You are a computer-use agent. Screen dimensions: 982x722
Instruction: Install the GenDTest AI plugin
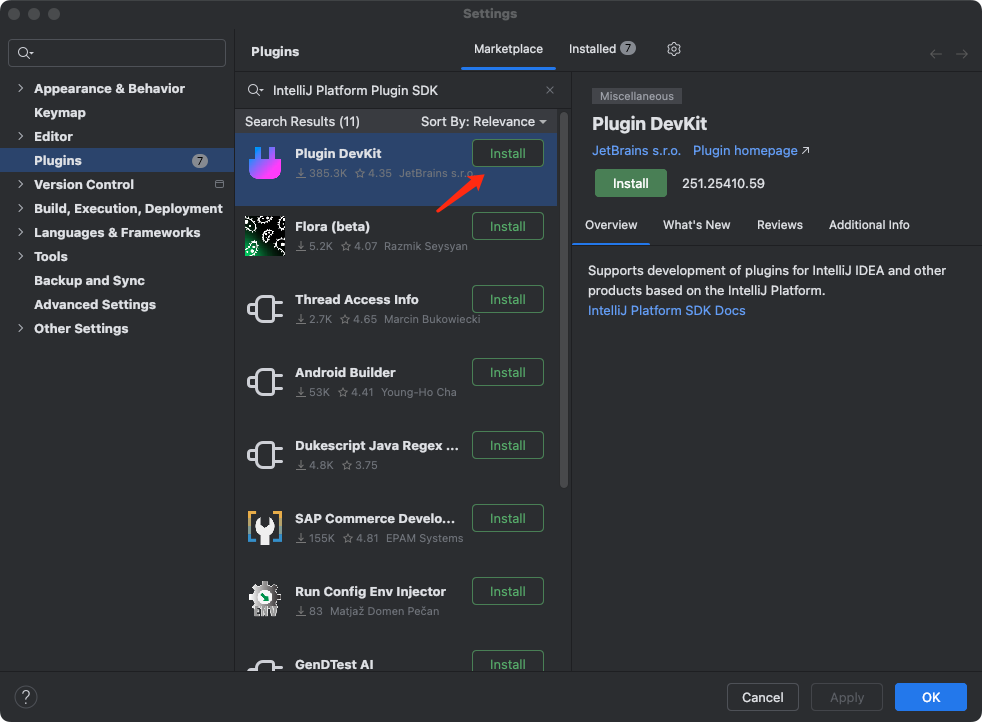point(507,662)
